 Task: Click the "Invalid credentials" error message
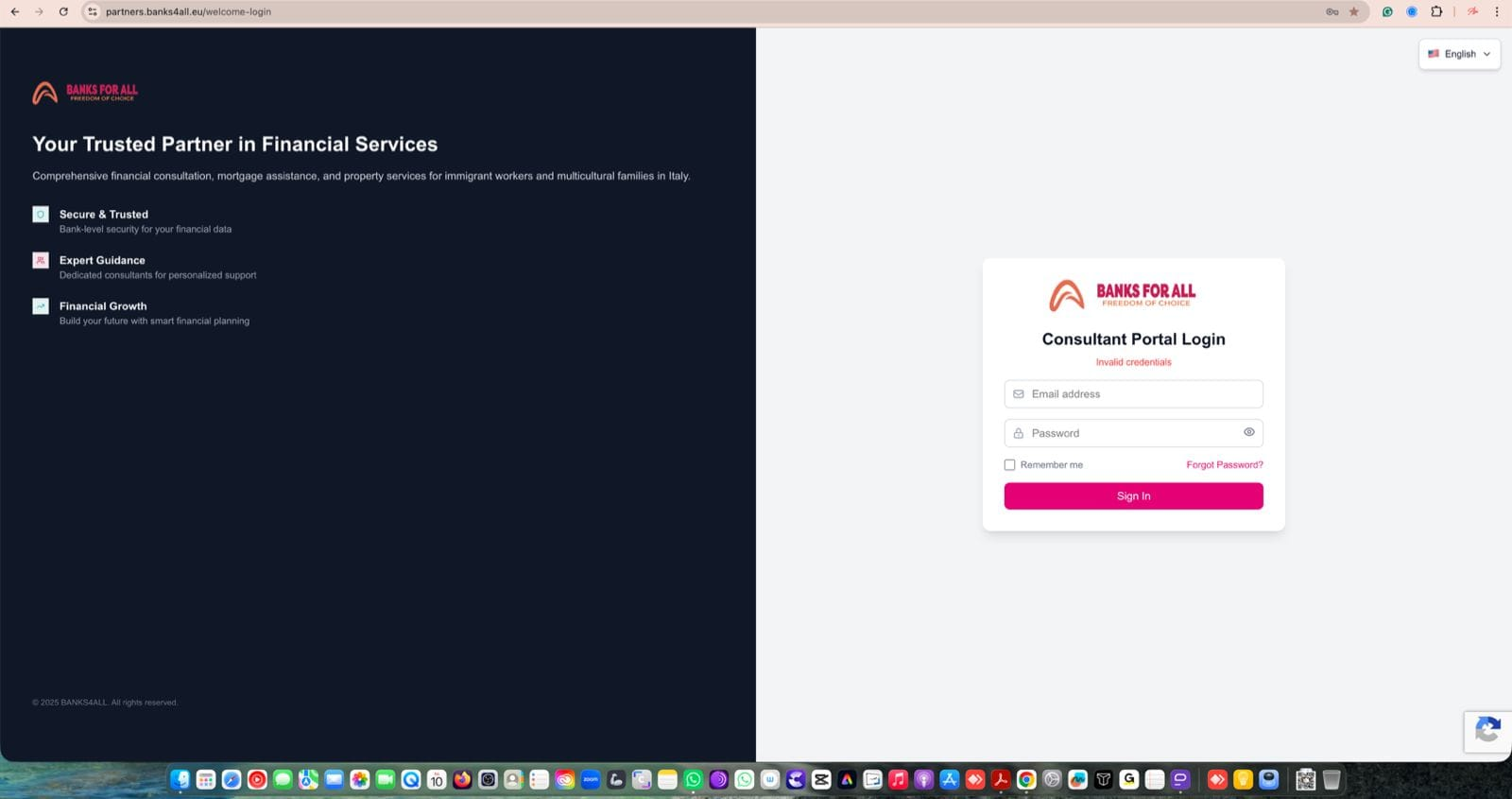(1133, 362)
